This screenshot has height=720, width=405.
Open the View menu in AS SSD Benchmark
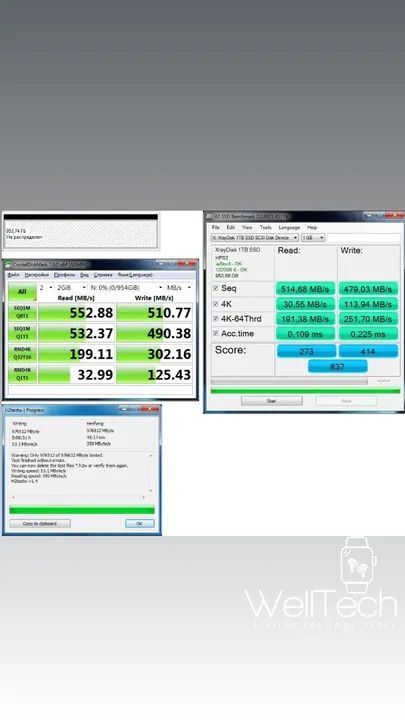click(x=247, y=227)
